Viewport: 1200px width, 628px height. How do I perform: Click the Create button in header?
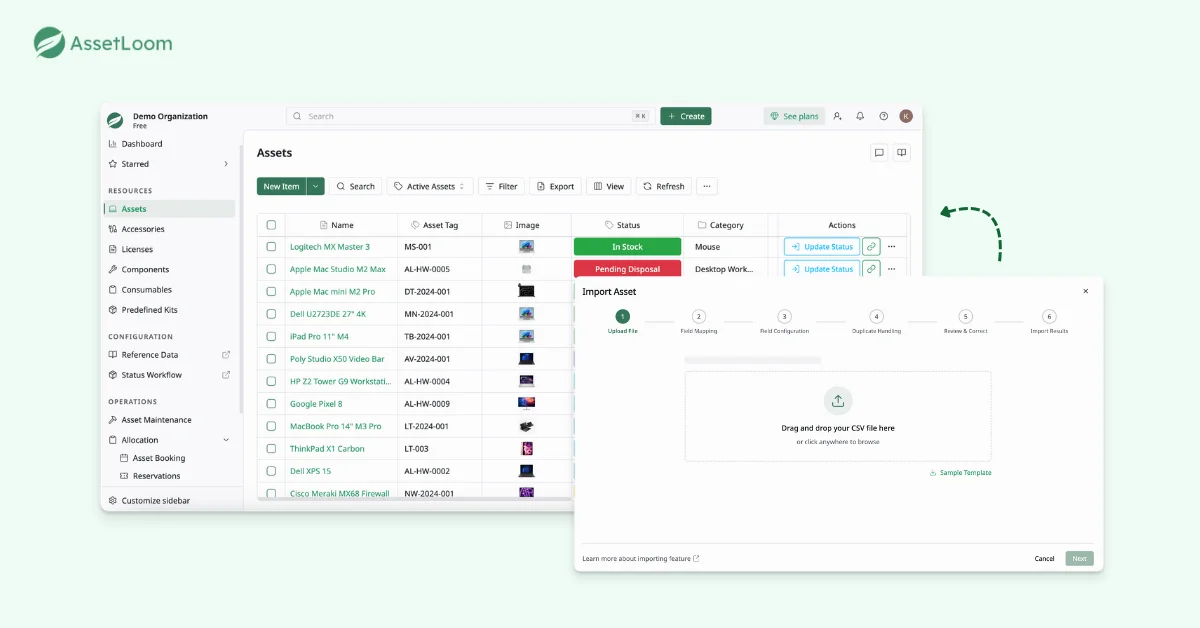pos(686,116)
